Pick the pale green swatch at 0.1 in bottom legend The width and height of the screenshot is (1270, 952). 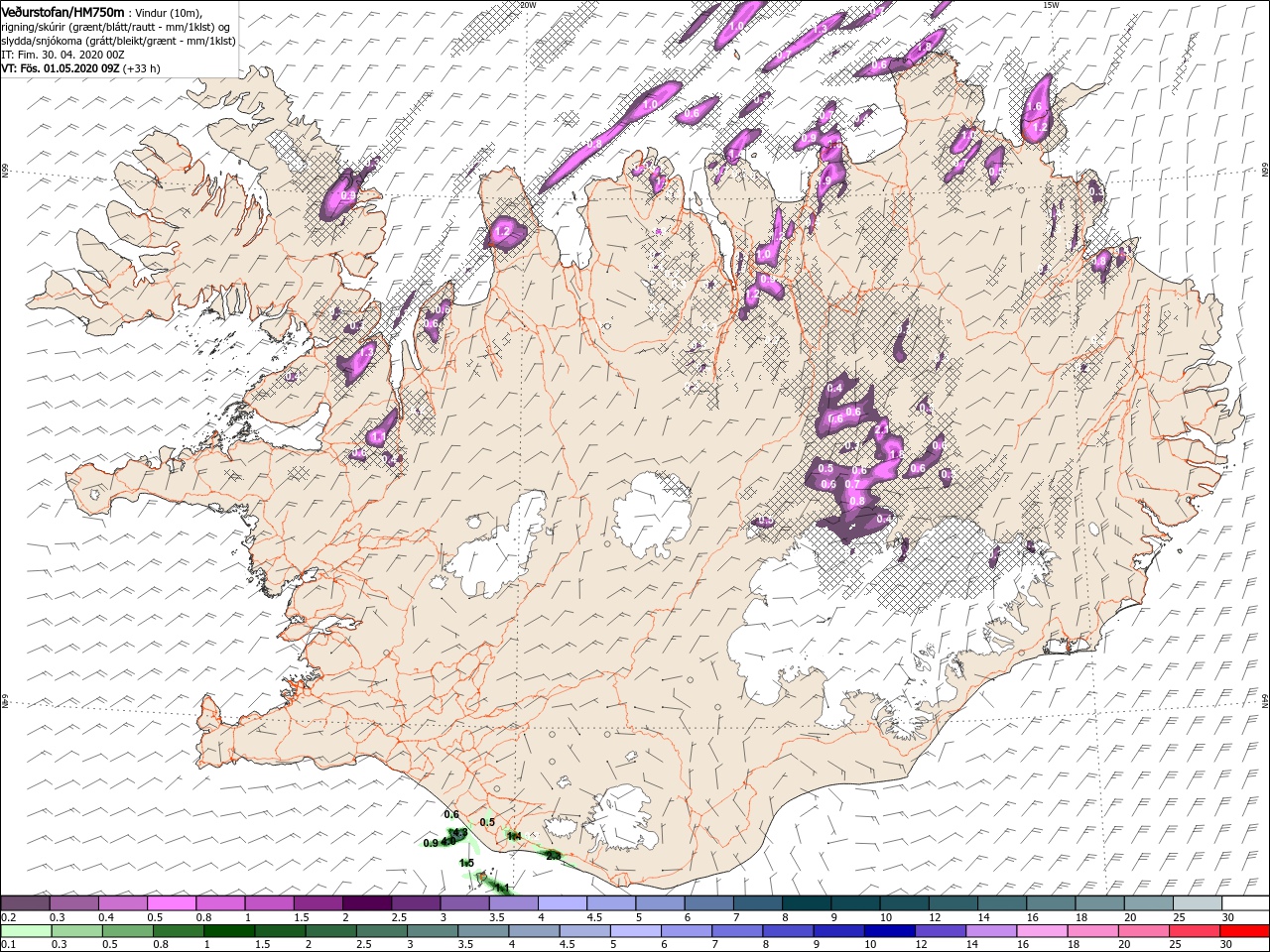tap(25, 931)
